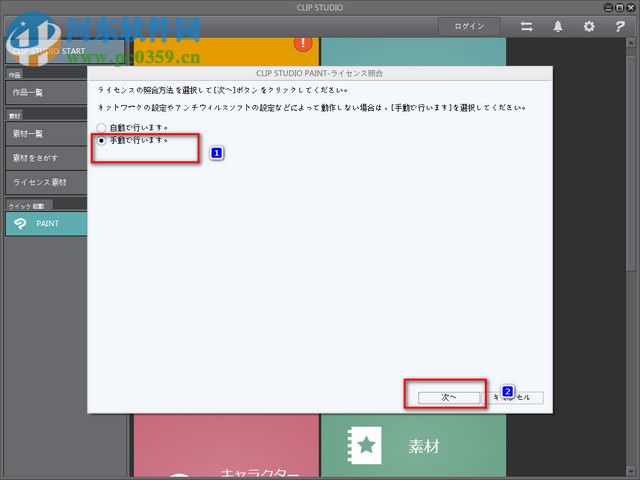Open the help question mark icon
Screen dimensions: 640x480
coord(620,27)
